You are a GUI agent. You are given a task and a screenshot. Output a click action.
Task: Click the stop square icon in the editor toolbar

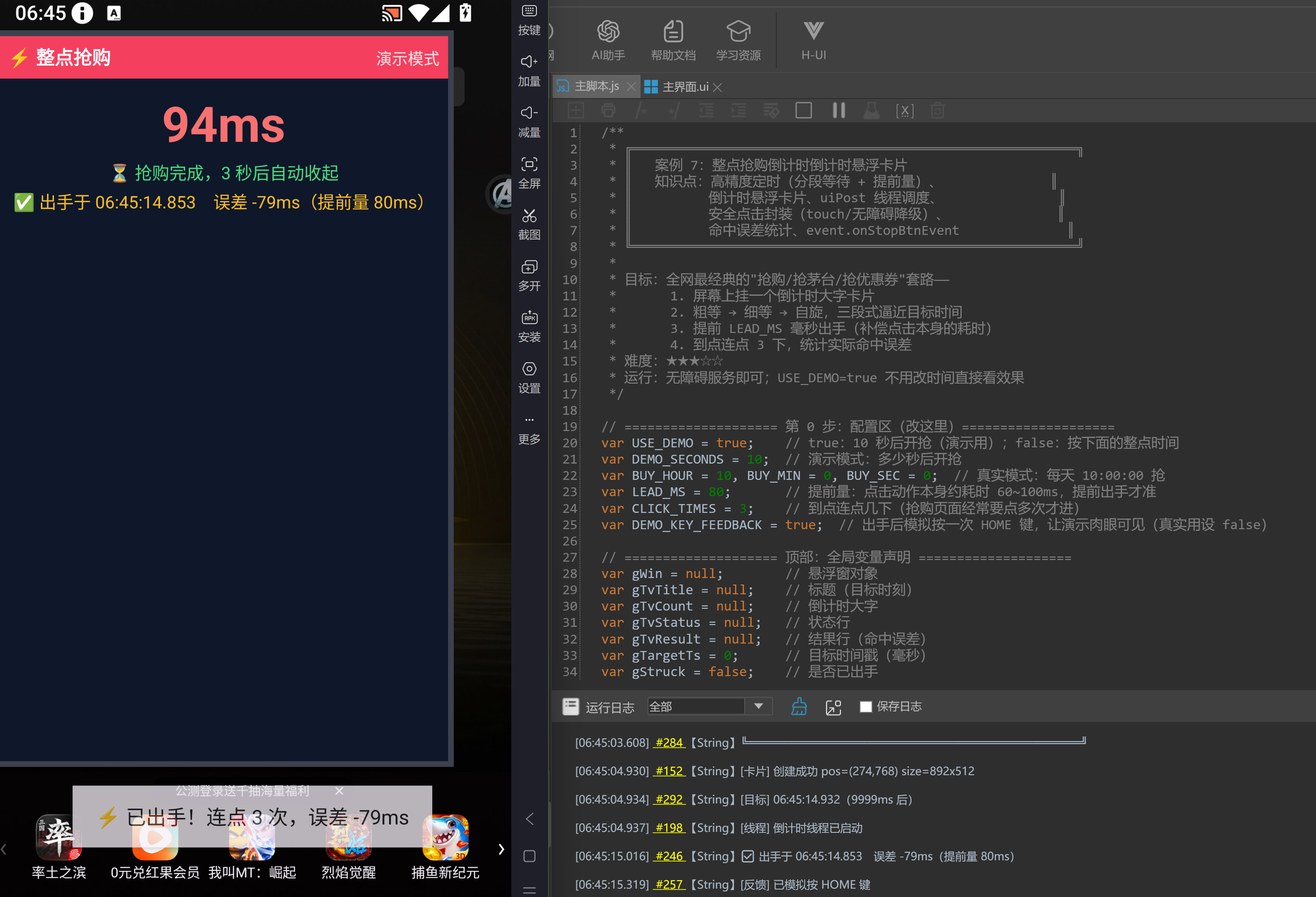coord(804,110)
